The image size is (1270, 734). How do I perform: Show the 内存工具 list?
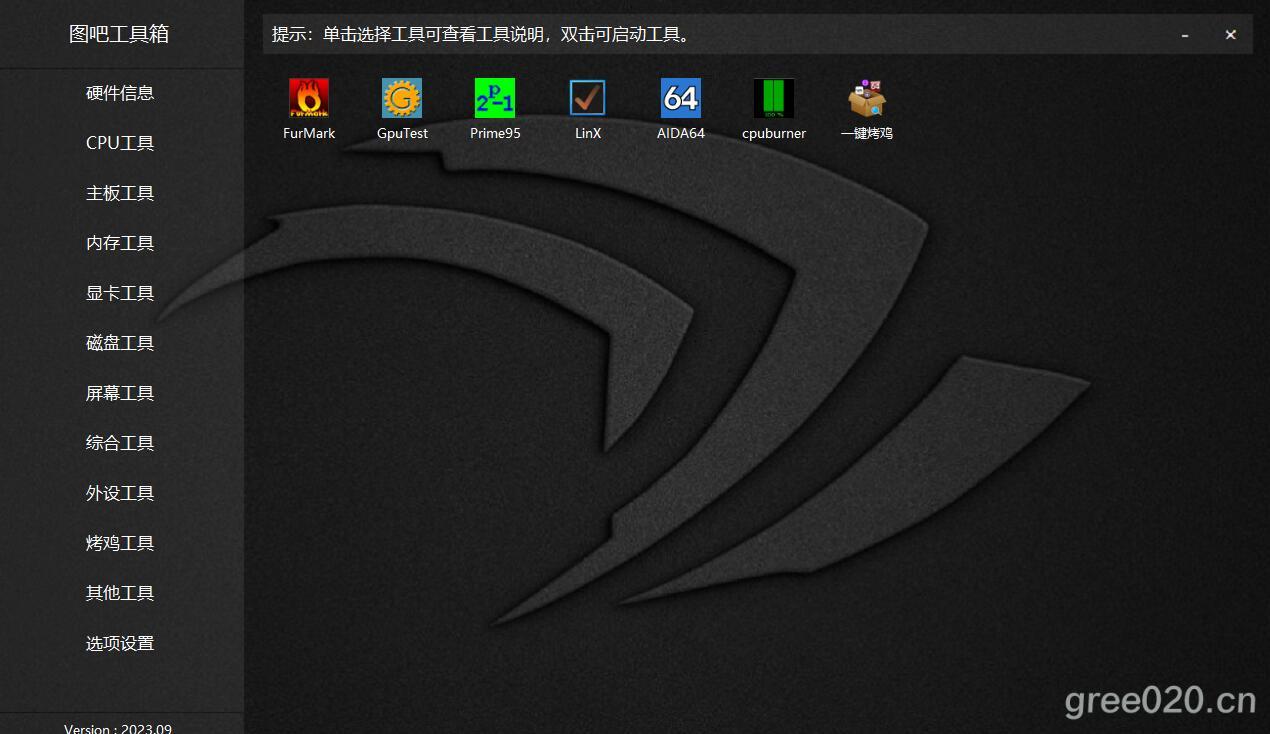click(x=120, y=243)
